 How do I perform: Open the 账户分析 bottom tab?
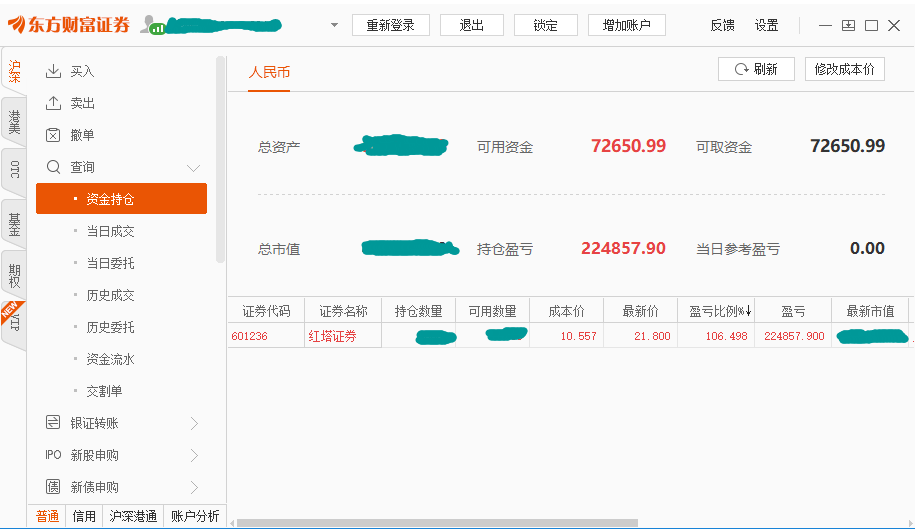[x=195, y=516]
